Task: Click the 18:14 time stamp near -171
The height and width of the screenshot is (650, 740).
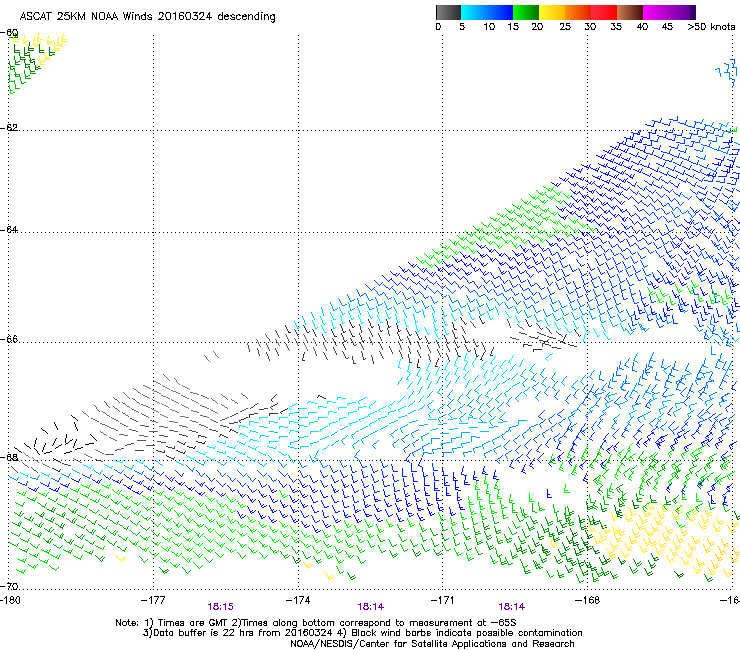Action: click(x=512, y=607)
